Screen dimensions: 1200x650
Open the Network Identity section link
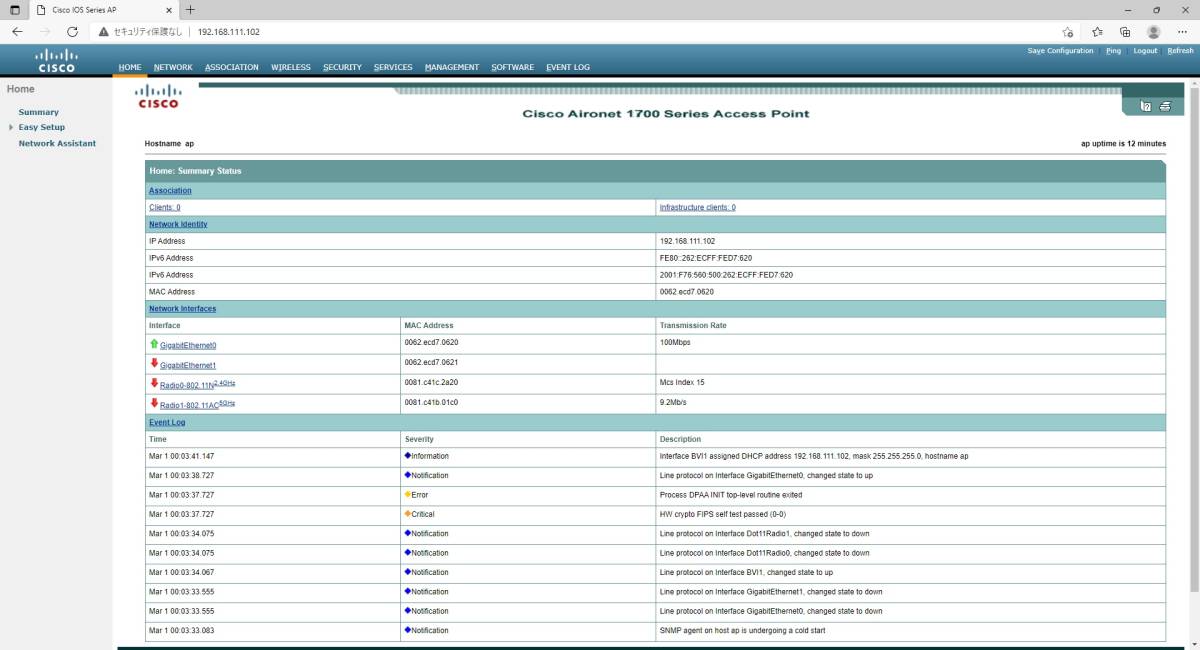click(x=178, y=224)
